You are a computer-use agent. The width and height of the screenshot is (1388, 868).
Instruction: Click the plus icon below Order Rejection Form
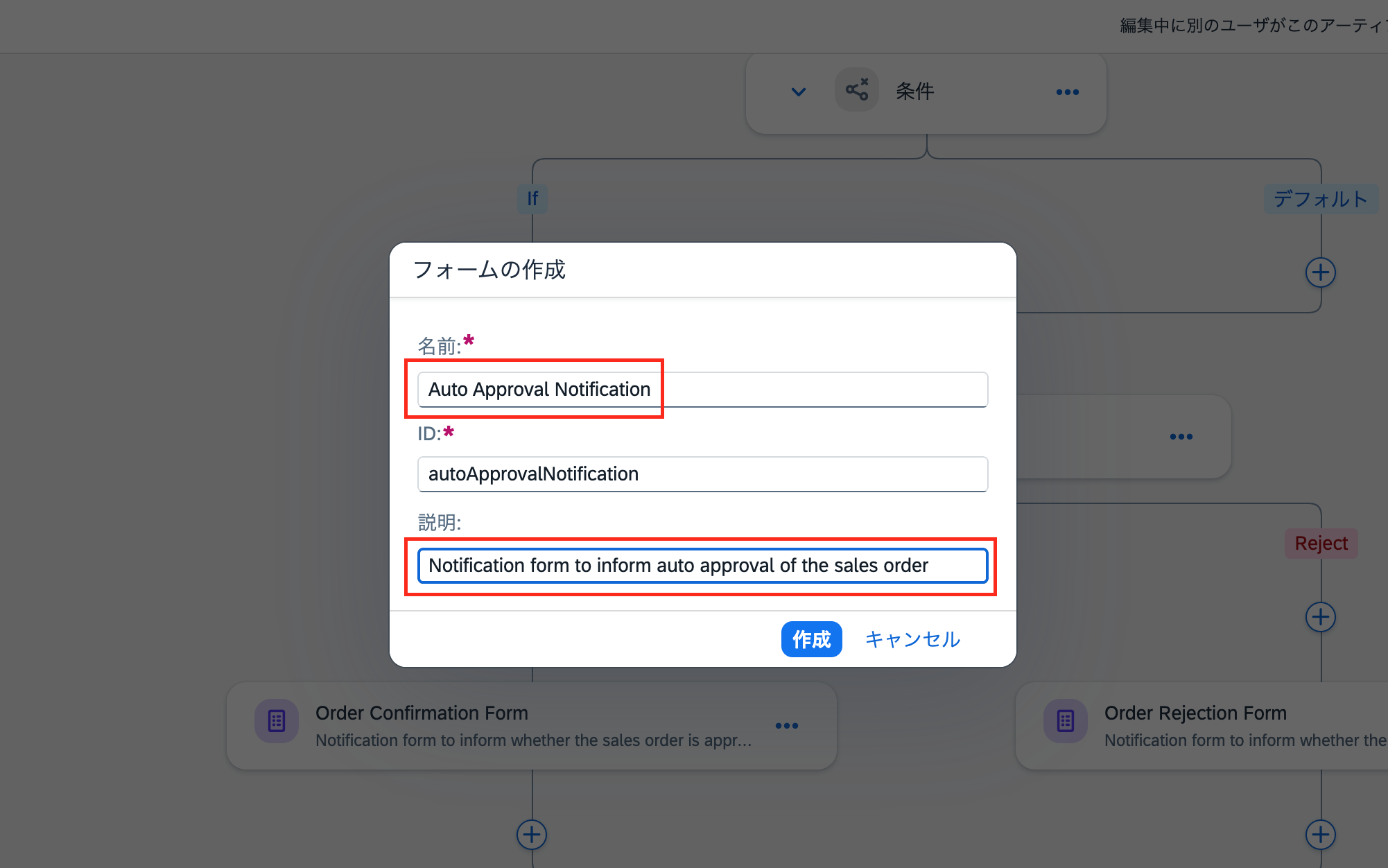[1321, 835]
